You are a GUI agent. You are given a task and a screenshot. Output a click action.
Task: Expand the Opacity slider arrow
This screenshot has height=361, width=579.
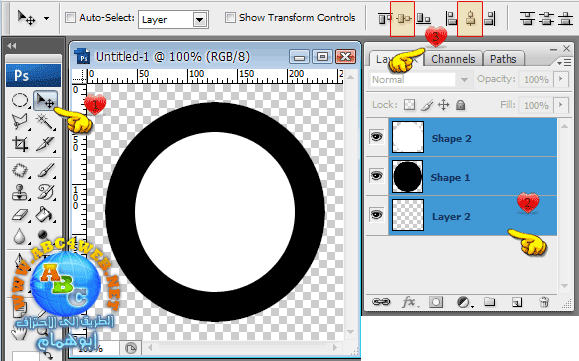(x=561, y=79)
